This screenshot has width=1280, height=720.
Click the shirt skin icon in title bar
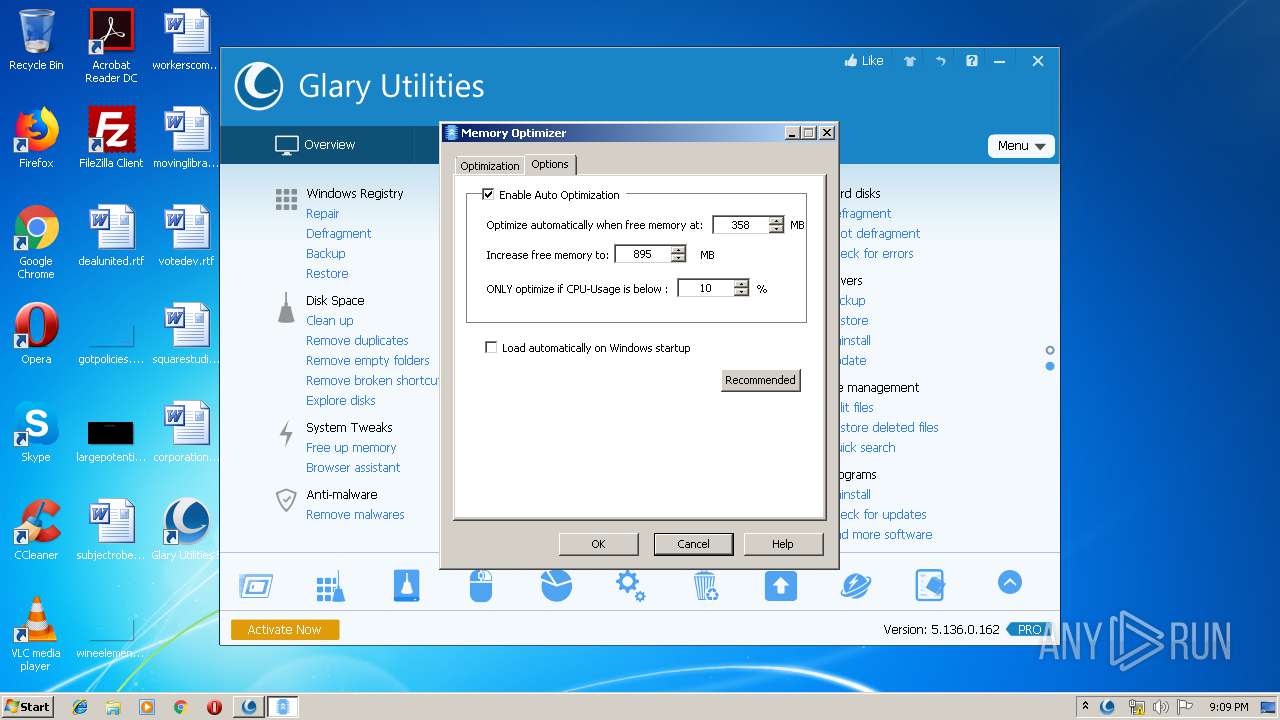tap(910, 61)
